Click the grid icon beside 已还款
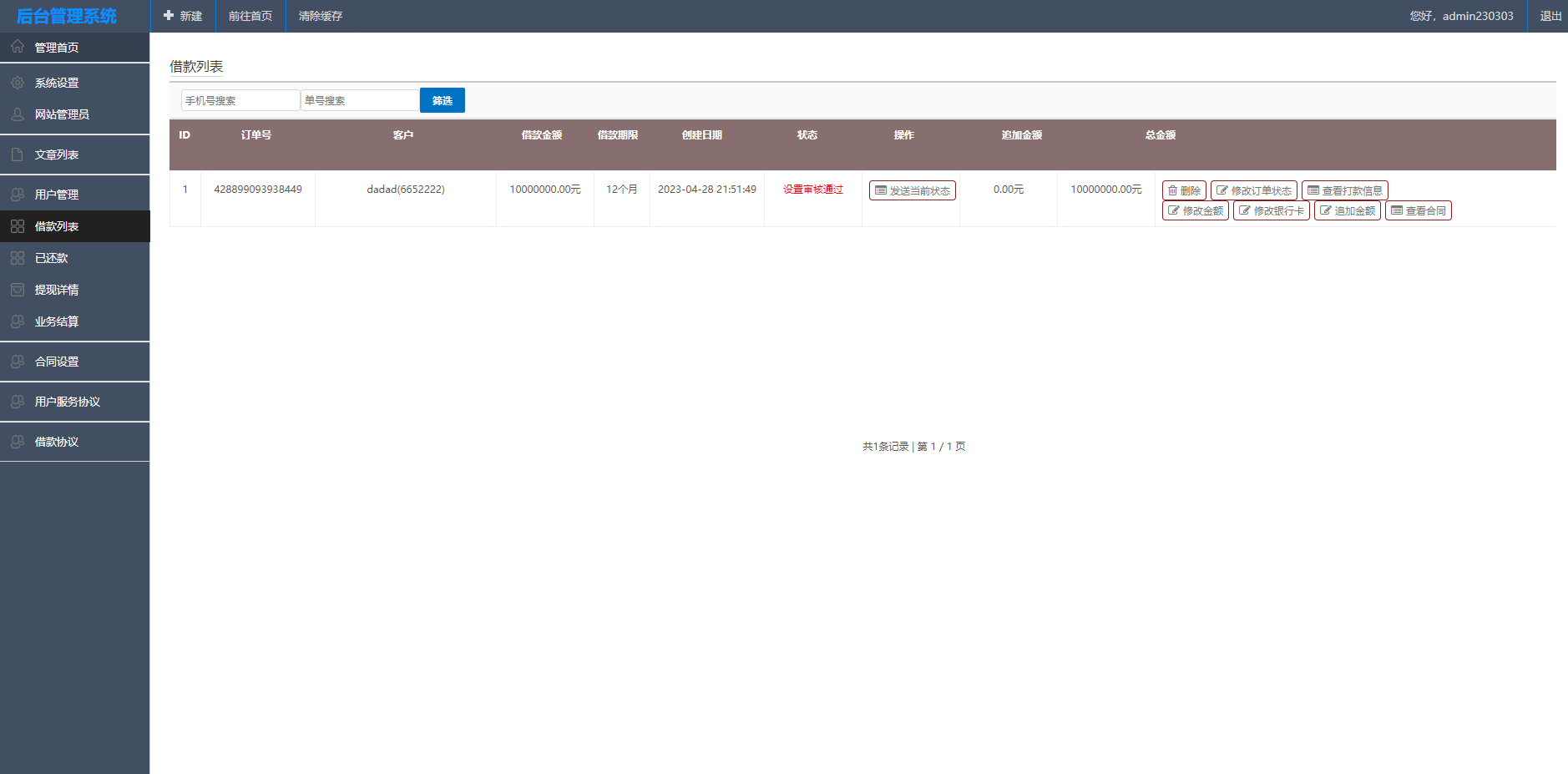 click(x=18, y=258)
